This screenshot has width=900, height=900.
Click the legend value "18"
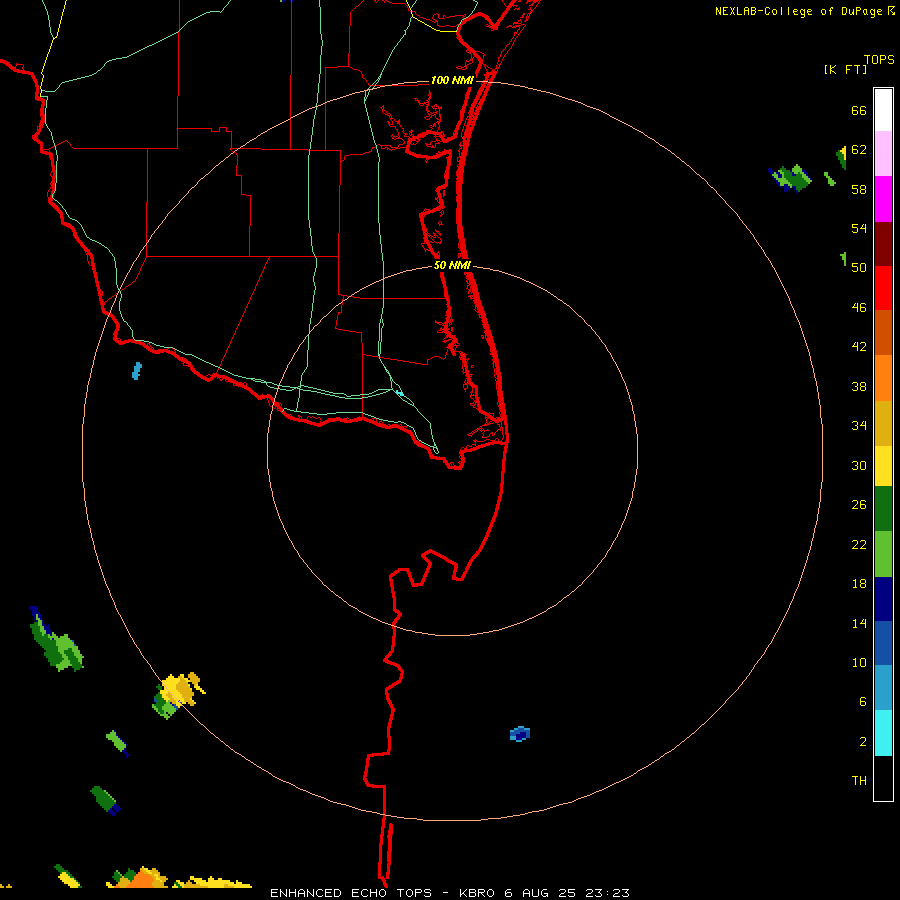[859, 583]
